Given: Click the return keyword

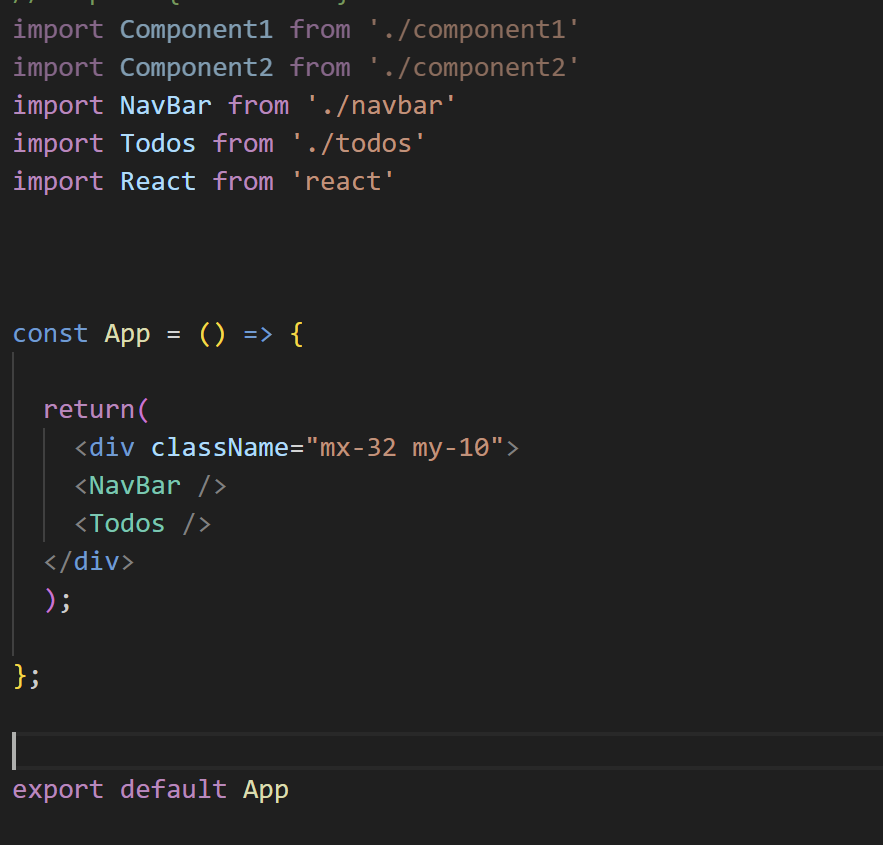Looking at the screenshot, I should coord(88,409).
